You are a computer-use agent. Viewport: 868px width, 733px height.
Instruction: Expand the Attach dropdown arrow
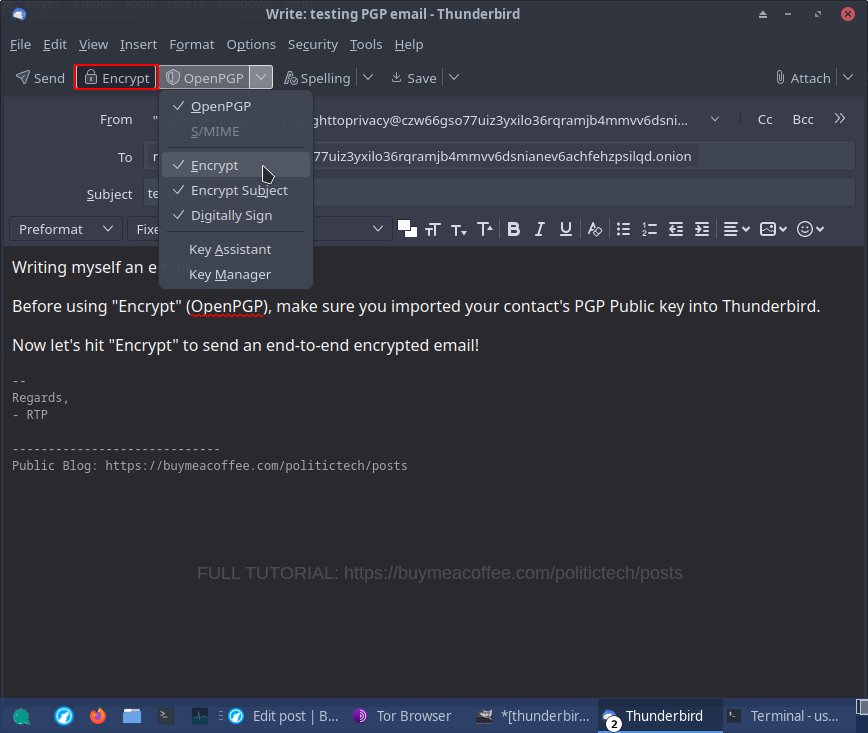[x=848, y=78]
